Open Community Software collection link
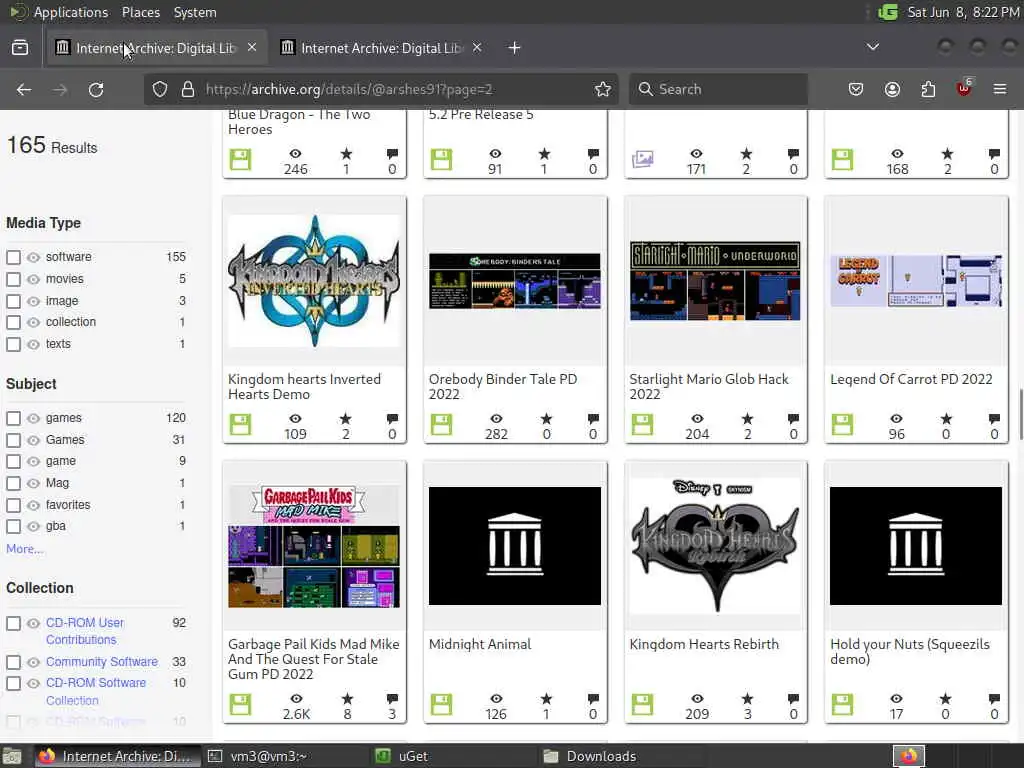The height and width of the screenshot is (768, 1024). coord(102,662)
